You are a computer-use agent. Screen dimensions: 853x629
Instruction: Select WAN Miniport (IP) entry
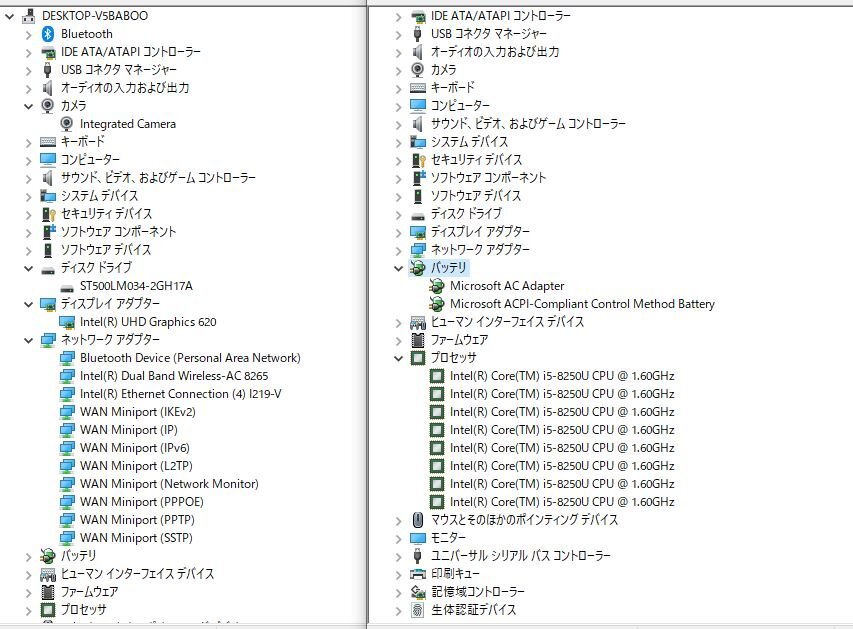[129, 430]
